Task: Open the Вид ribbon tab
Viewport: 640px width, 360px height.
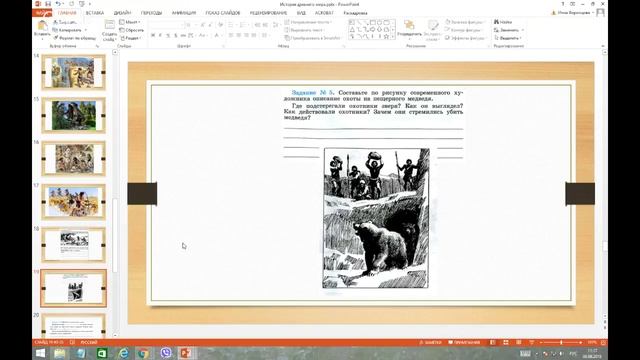Action: tap(301, 13)
